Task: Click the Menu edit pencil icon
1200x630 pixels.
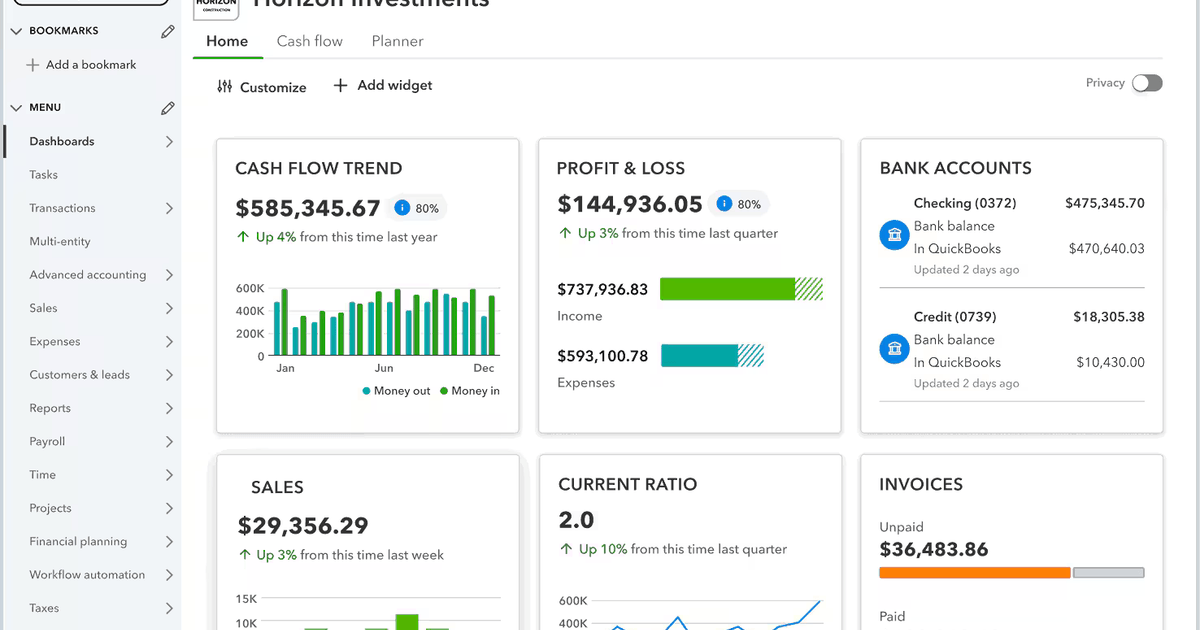Action: (167, 107)
